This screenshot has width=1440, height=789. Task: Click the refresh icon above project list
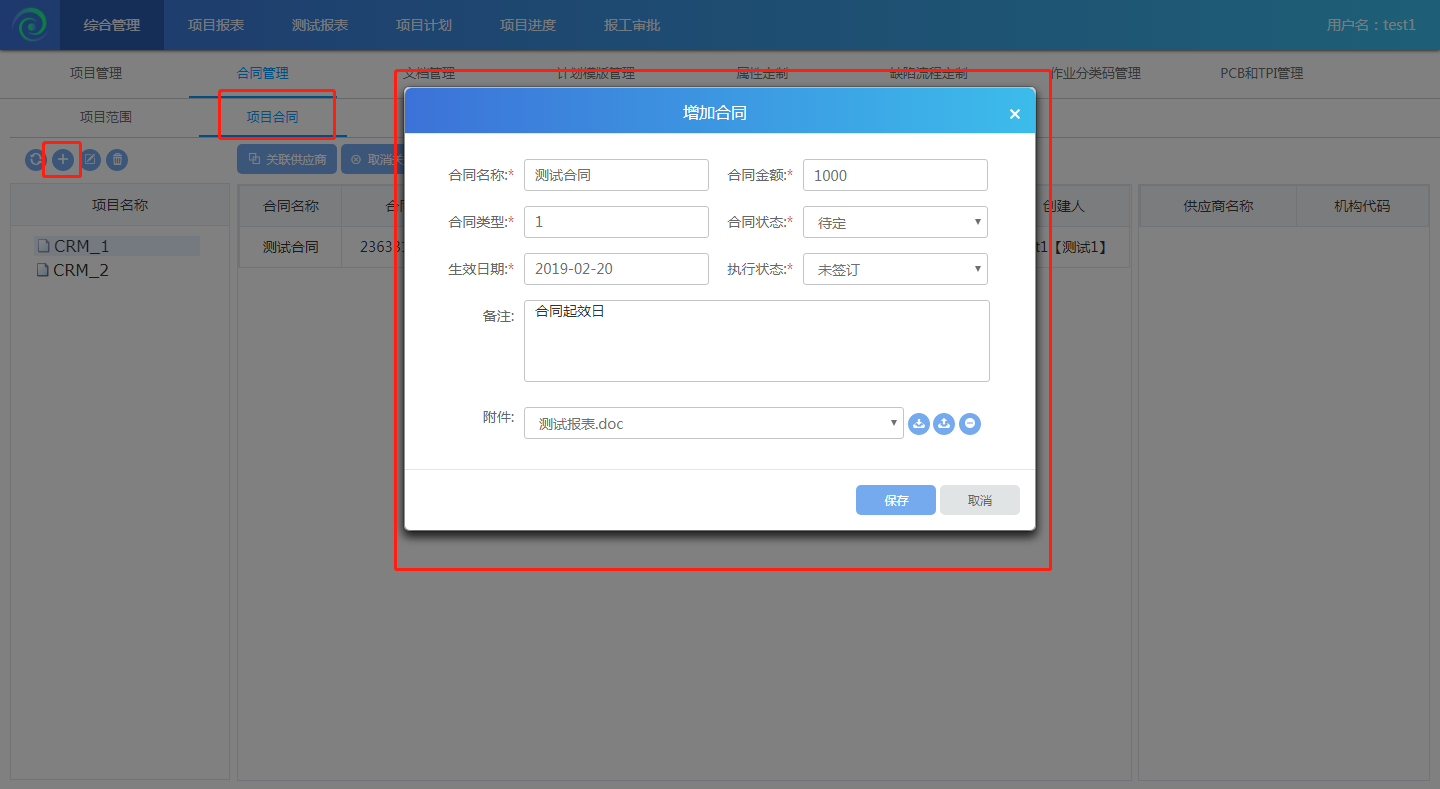36,159
